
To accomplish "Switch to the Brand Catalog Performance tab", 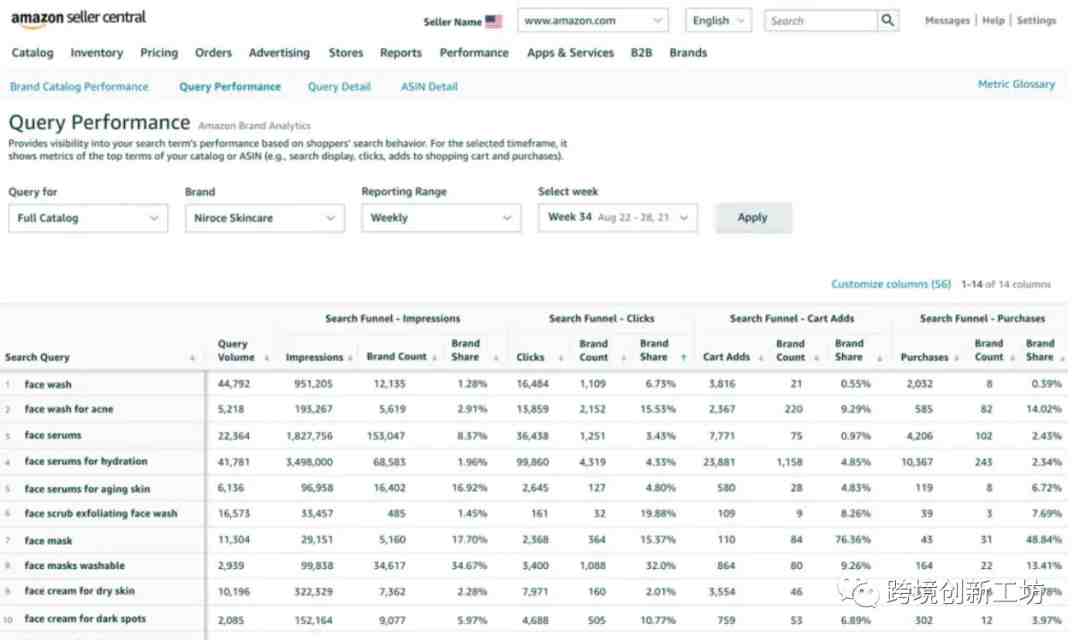I will [79, 87].
